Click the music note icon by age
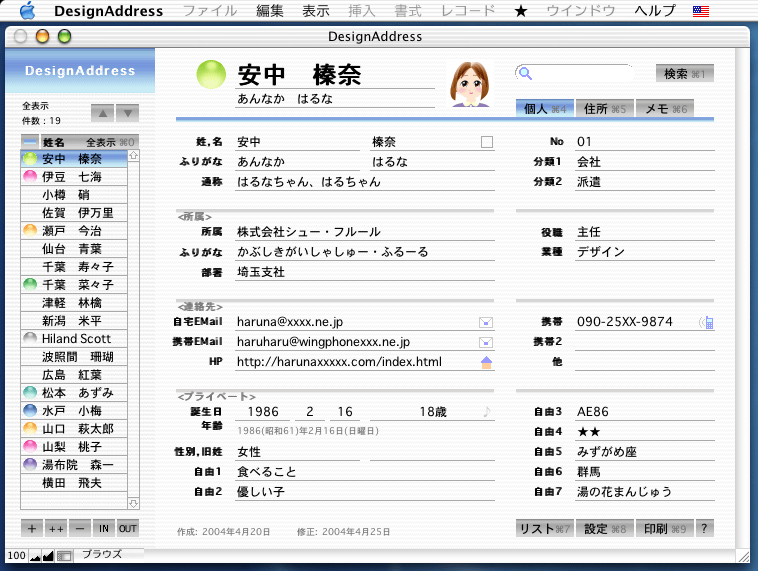 487,411
